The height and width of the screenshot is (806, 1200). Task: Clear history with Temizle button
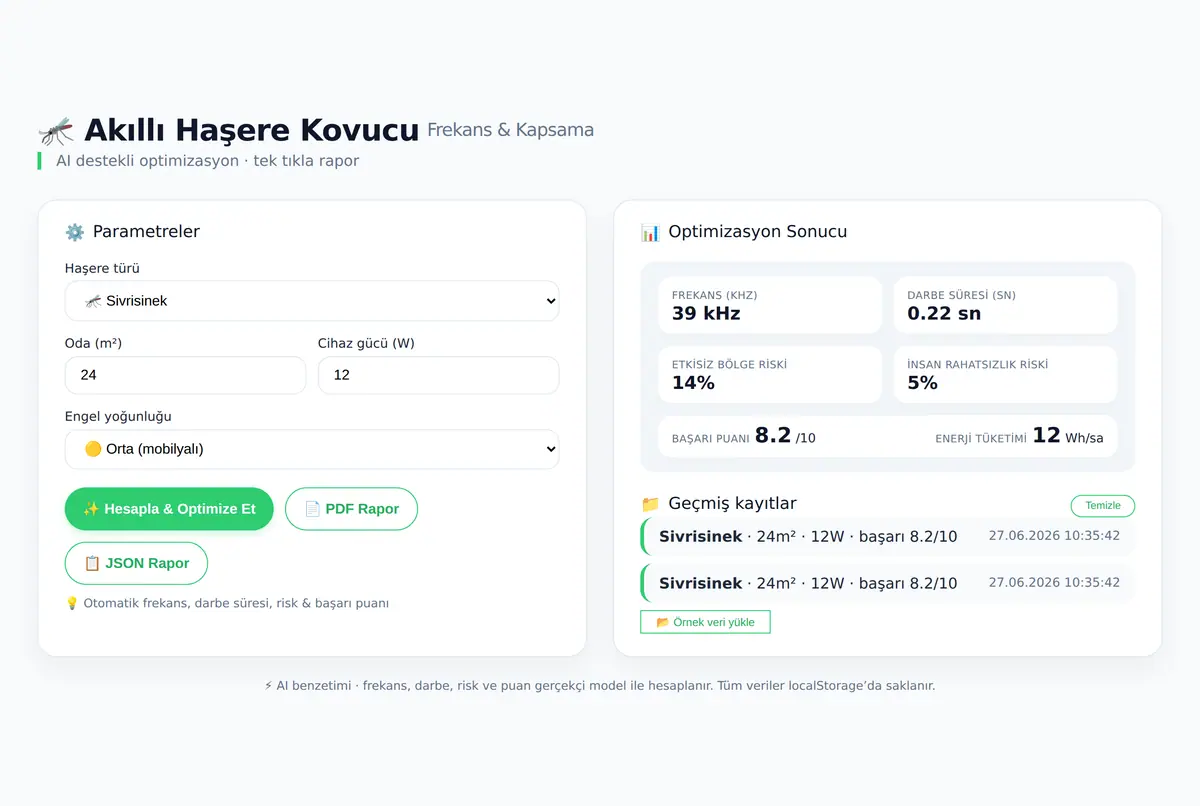point(1103,506)
